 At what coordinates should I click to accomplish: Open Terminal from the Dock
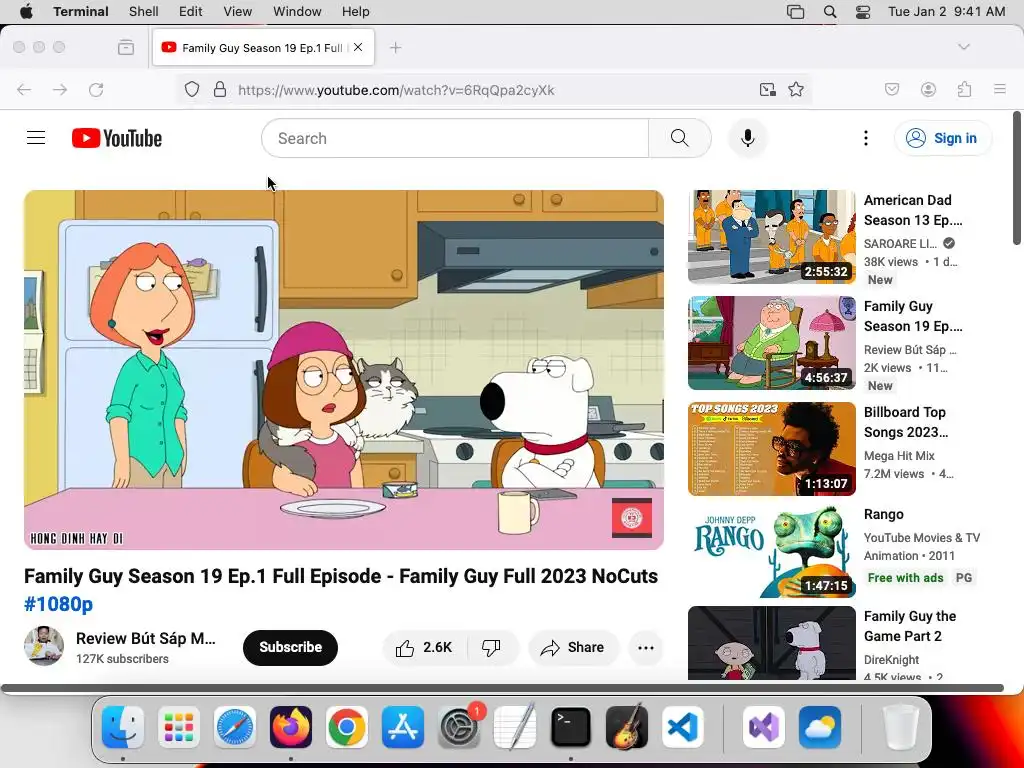point(571,727)
